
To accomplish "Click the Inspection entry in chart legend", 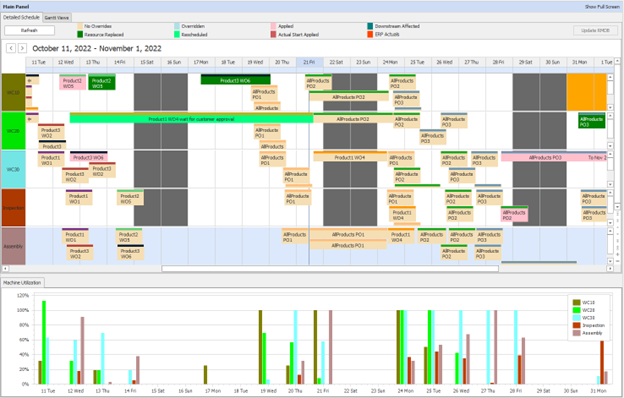I will pyautogui.click(x=589, y=326).
